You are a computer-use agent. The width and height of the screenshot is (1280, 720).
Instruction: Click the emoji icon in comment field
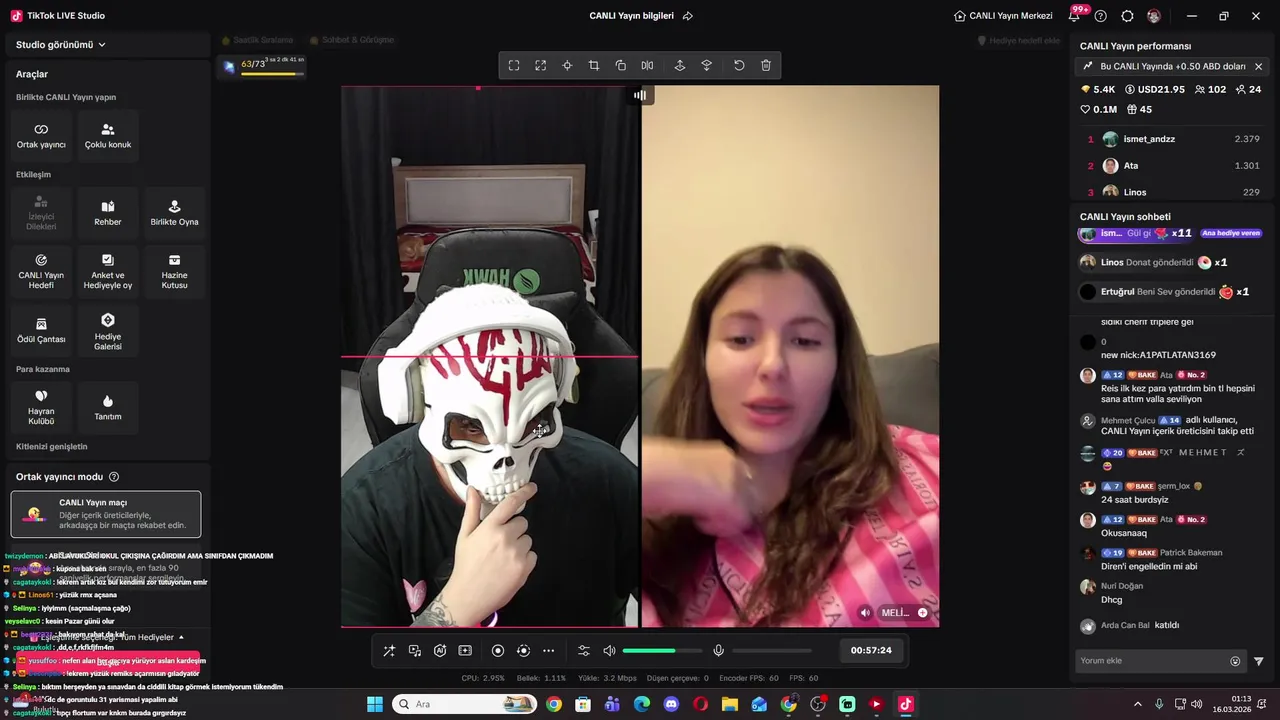click(1235, 661)
